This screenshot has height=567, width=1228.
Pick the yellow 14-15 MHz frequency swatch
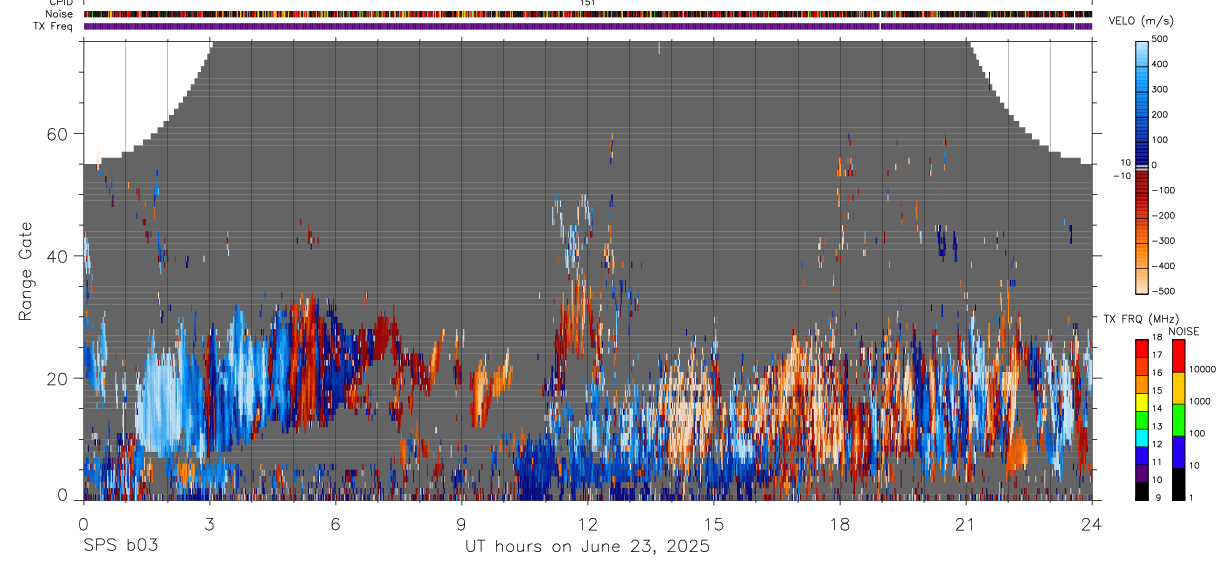1142,402
